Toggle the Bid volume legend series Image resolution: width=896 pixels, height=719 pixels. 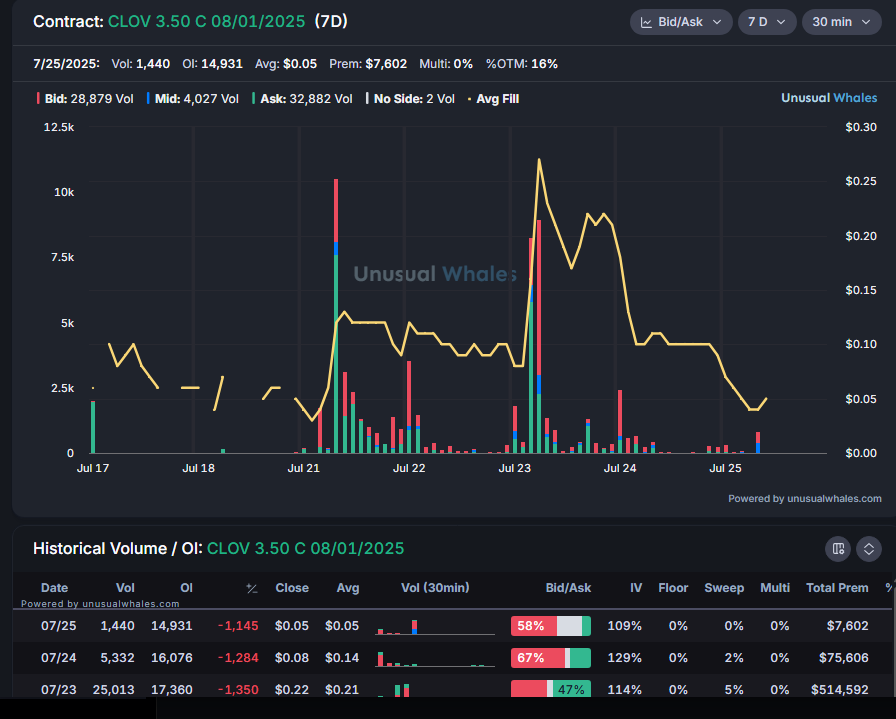pyautogui.click(x=85, y=99)
